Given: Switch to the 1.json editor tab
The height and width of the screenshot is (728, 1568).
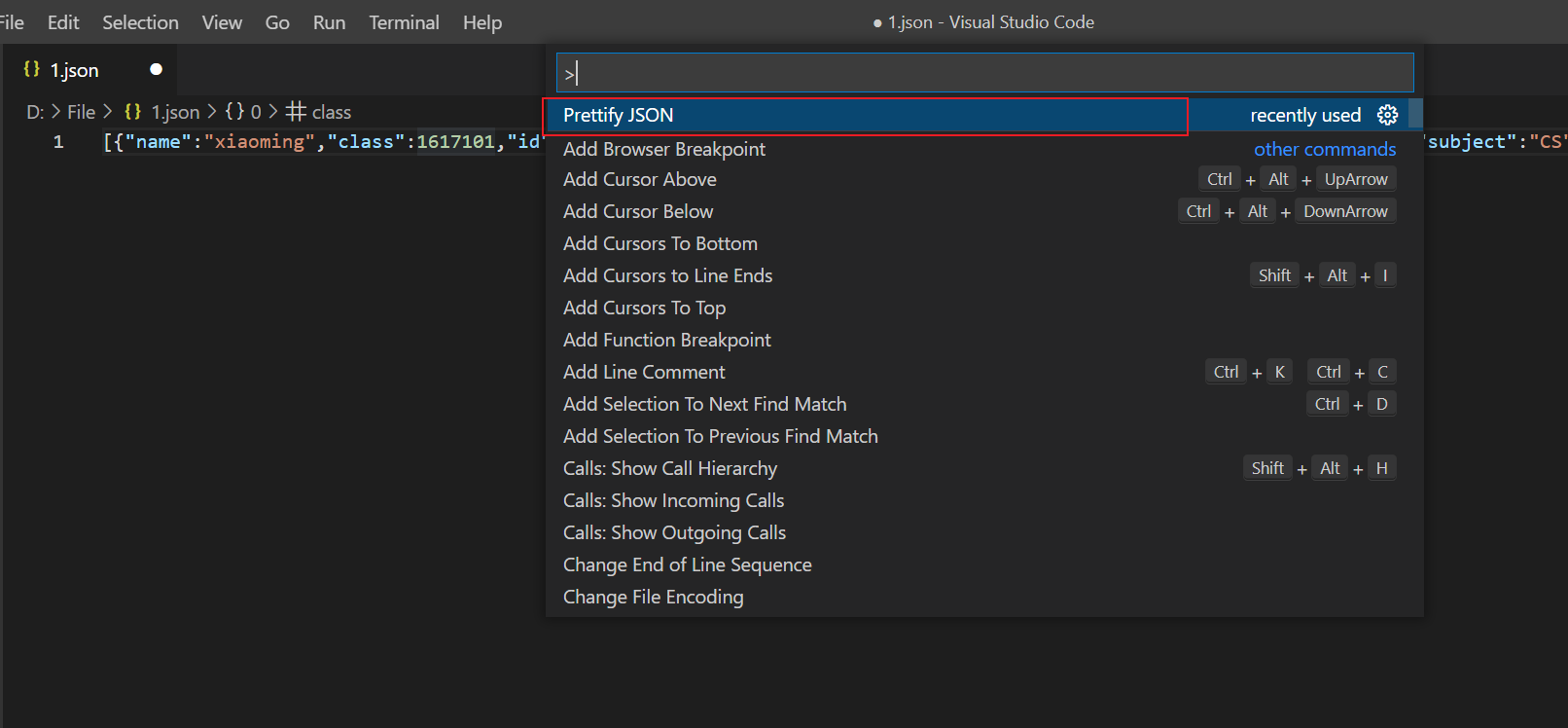Looking at the screenshot, I should click(x=89, y=70).
